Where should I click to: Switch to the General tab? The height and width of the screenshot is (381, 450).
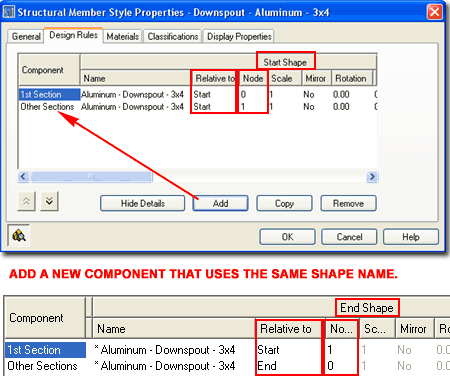coord(26,36)
